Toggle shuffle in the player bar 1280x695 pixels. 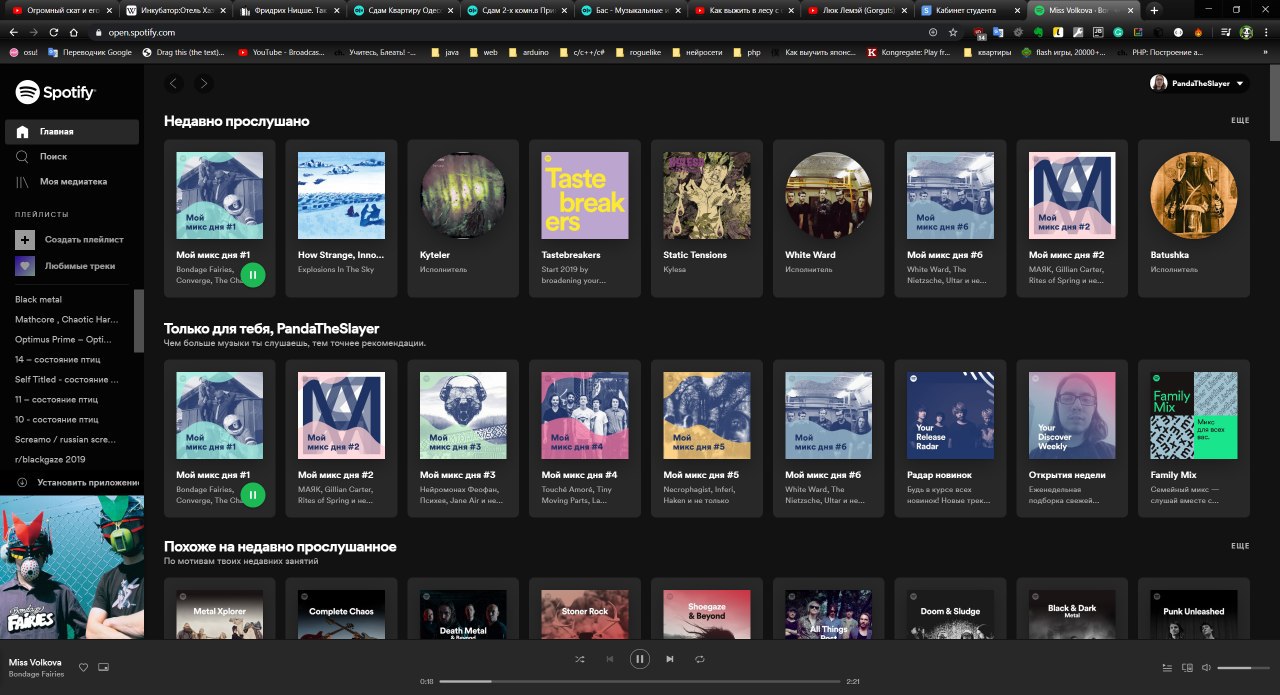pos(580,659)
